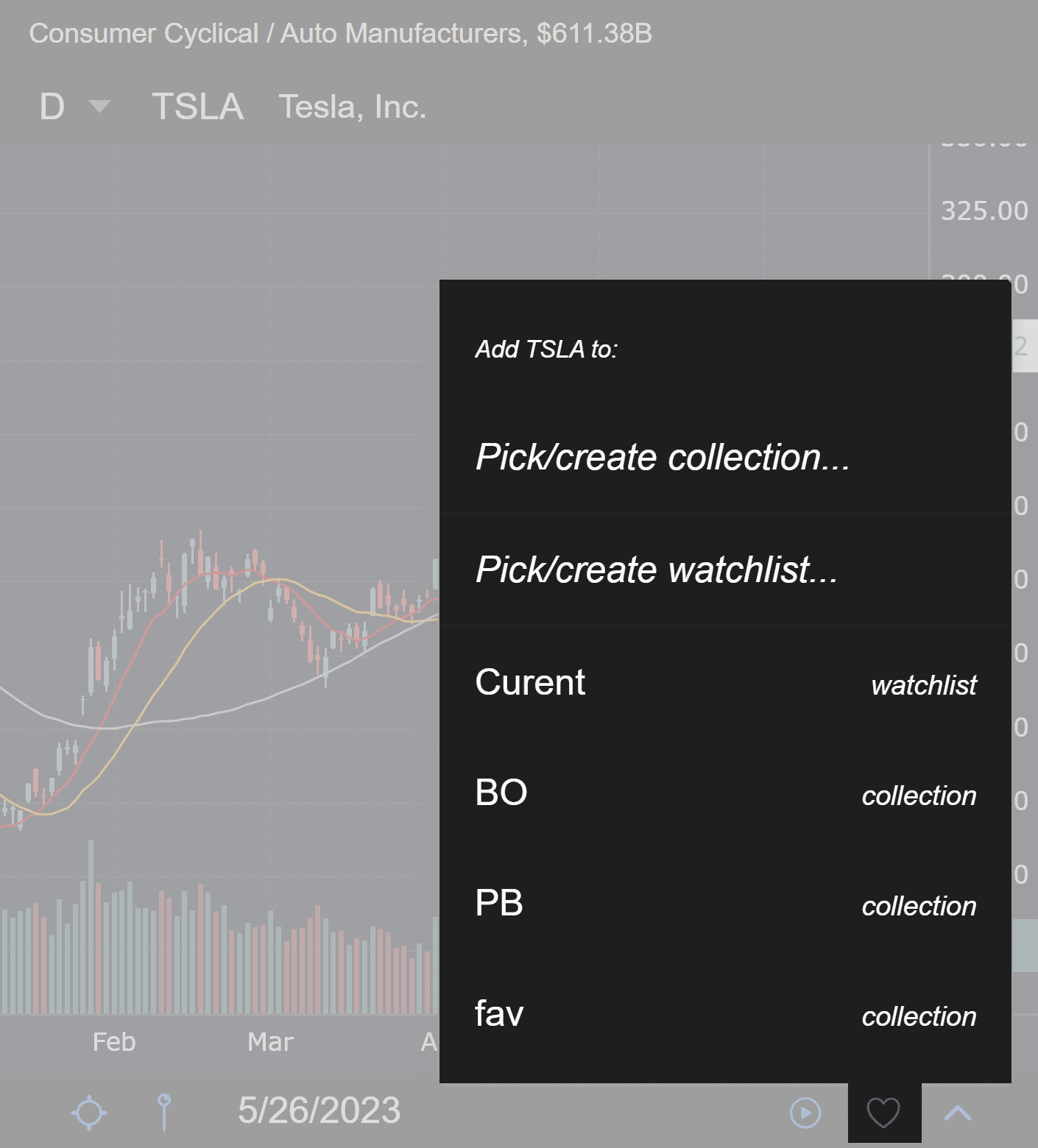Click the Feb label on time axis
Image resolution: width=1038 pixels, height=1148 pixels.
point(114,1042)
